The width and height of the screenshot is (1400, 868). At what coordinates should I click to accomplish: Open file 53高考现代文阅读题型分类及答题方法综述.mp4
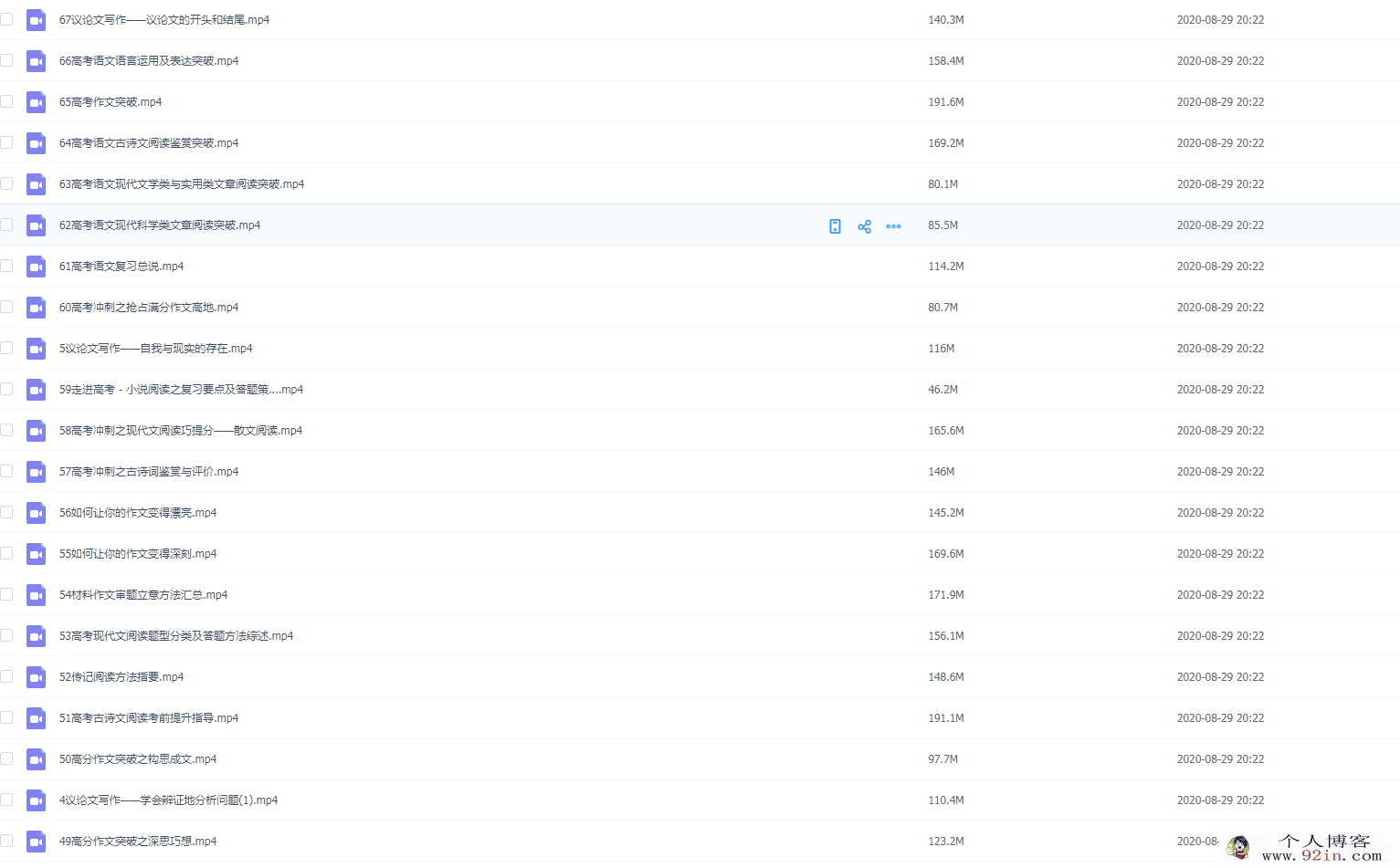tap(176, 636)
